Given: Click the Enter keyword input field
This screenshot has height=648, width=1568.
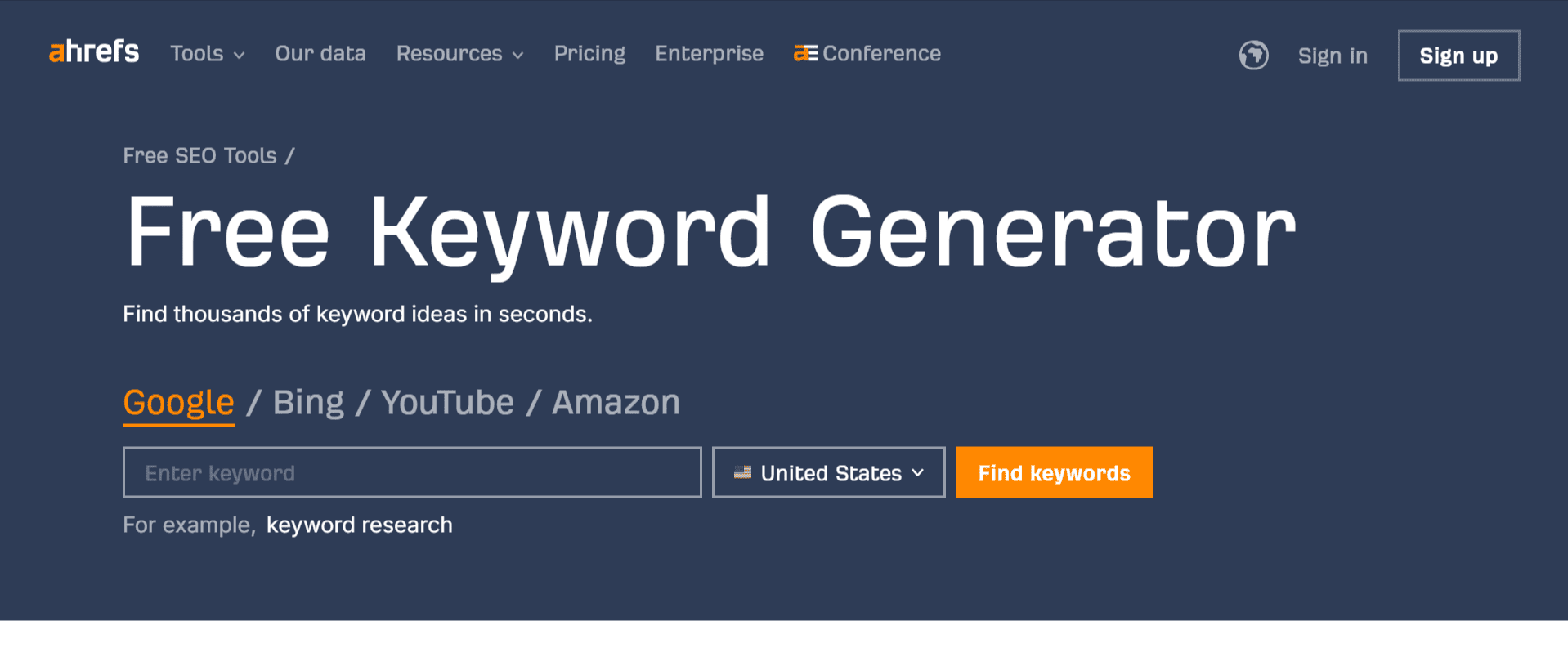Looking at the screenshot, I should pos(411,472).
